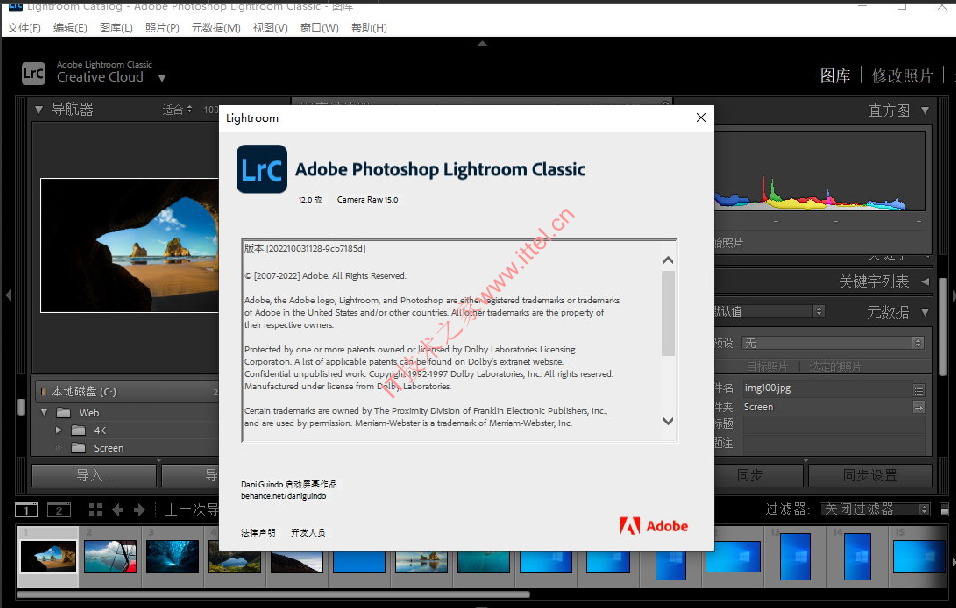Switch to grid view icon in filmstrip bar
This screenshot has height=608, width=956.
[x=95, y=510]
